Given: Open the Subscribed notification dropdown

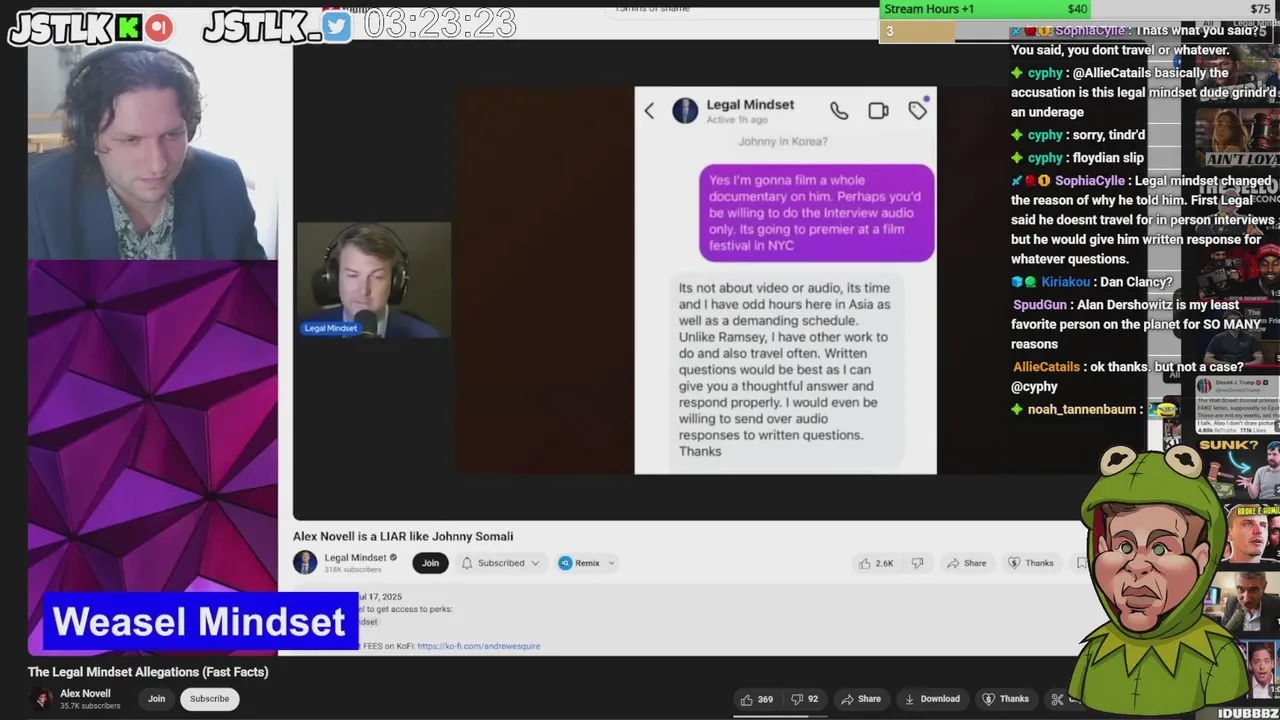Looking at the screenshot, I should tap(500, 563).
